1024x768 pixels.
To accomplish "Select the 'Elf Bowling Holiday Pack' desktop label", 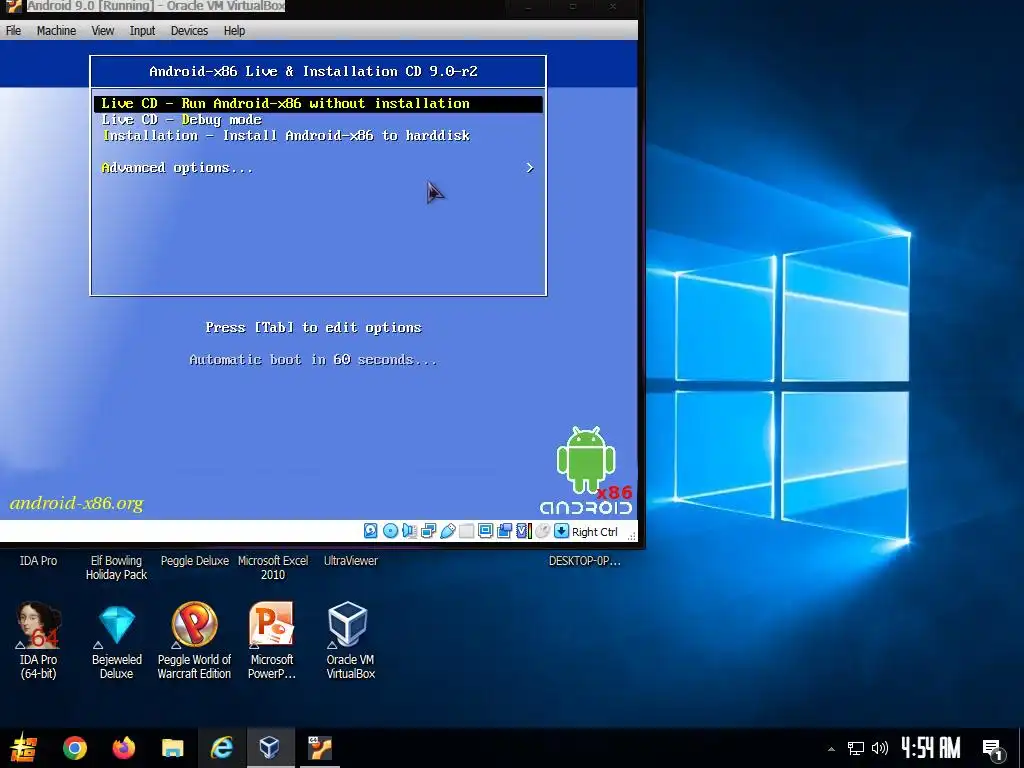I will pos(116,568).
